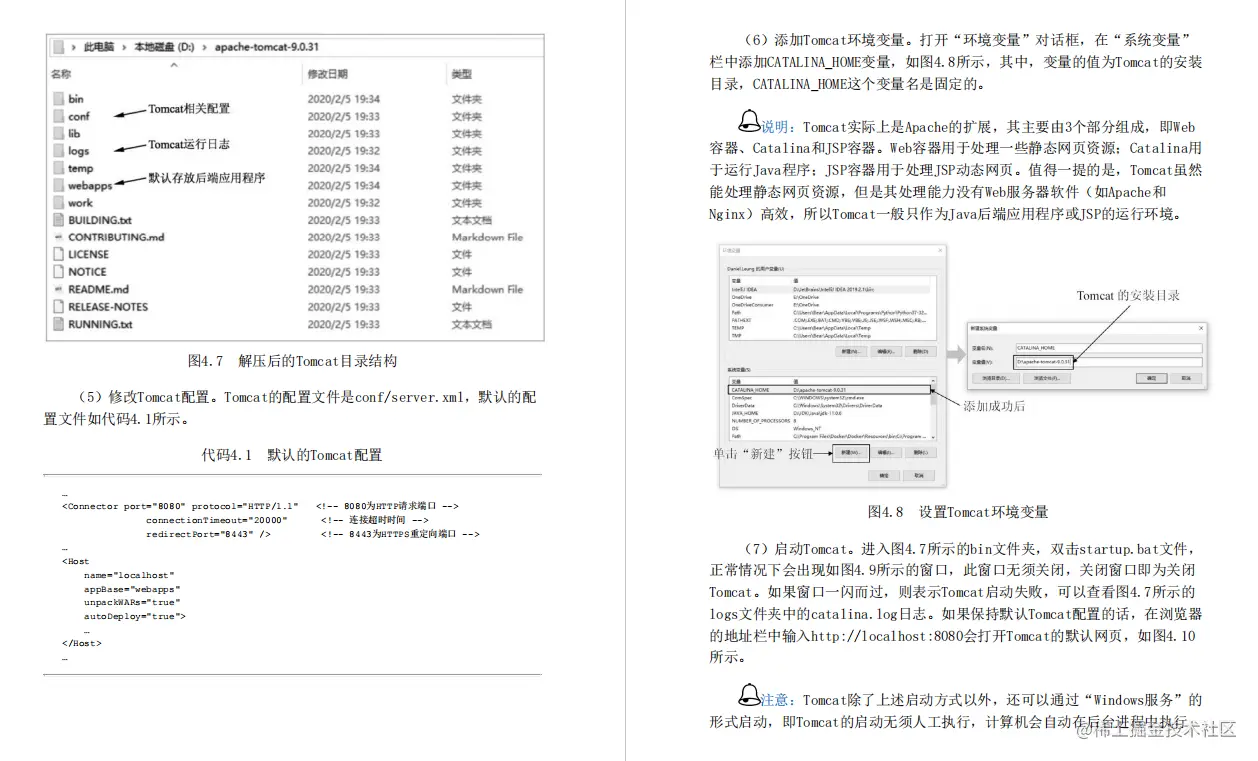Click the BUILDING.txt file icon
This screenshot has width=1258, height=761.
click(x=59, y=219)
